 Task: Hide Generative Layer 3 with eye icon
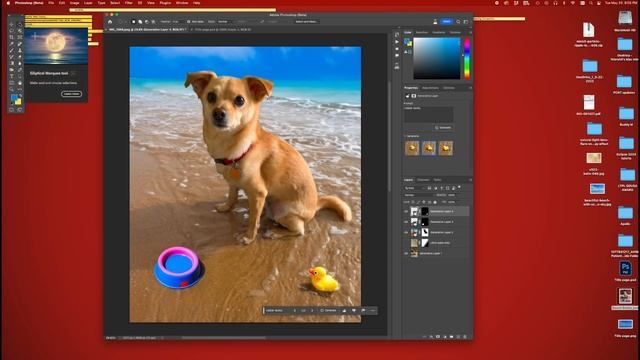(406, 222)
